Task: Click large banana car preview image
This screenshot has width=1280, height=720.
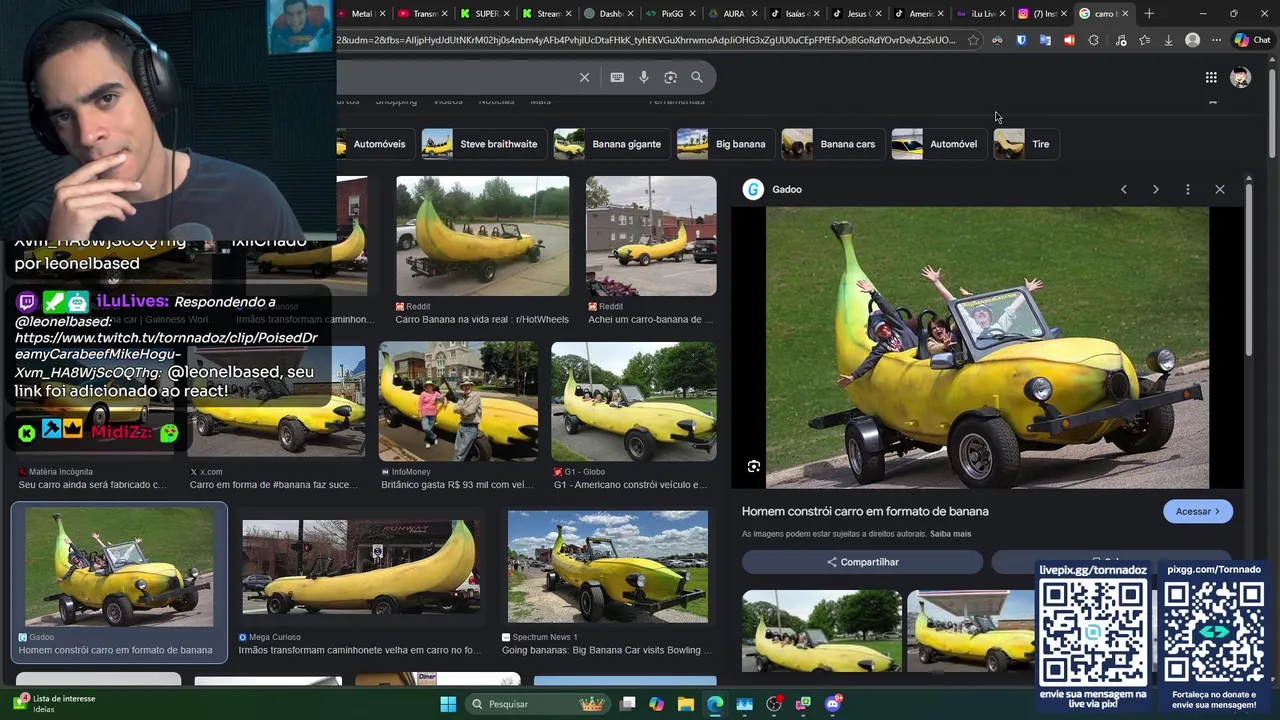Action: tap(987, 348)
